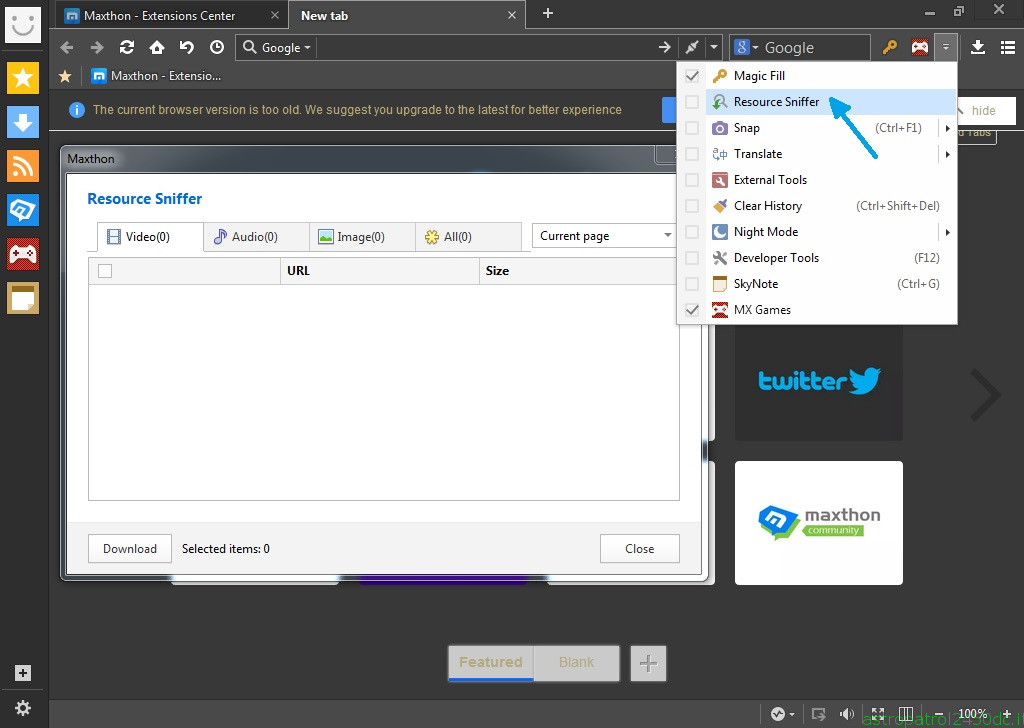Click the zoom out minus button
The height and width of the screenshot is (728, 1024).
click(x=938, y=714)
